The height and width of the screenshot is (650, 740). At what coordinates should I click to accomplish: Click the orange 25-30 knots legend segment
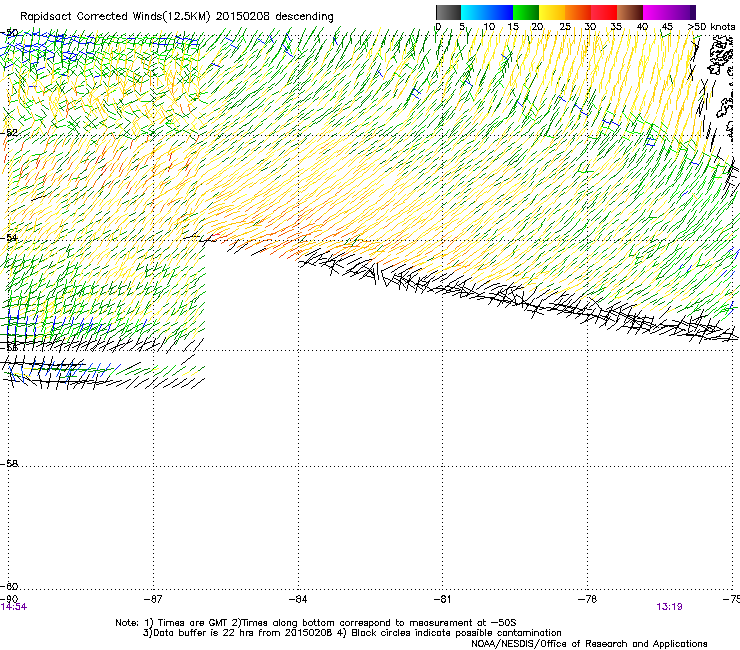578,12
